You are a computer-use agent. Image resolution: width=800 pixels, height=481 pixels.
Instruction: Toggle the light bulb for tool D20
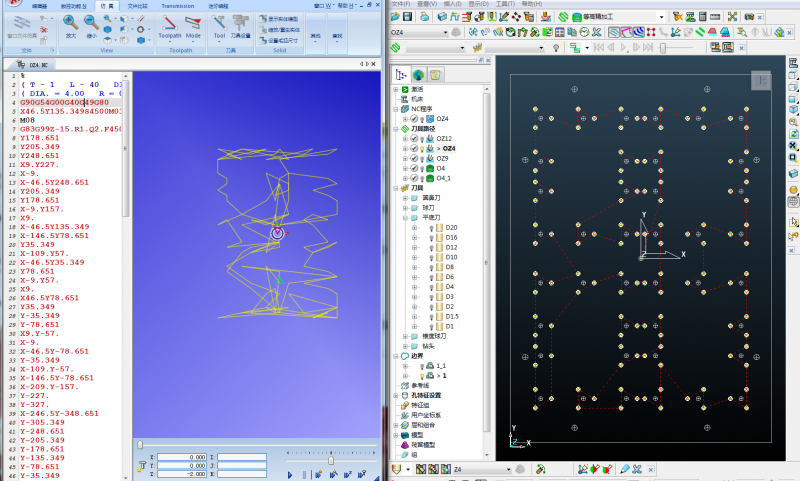pos(431,227)
